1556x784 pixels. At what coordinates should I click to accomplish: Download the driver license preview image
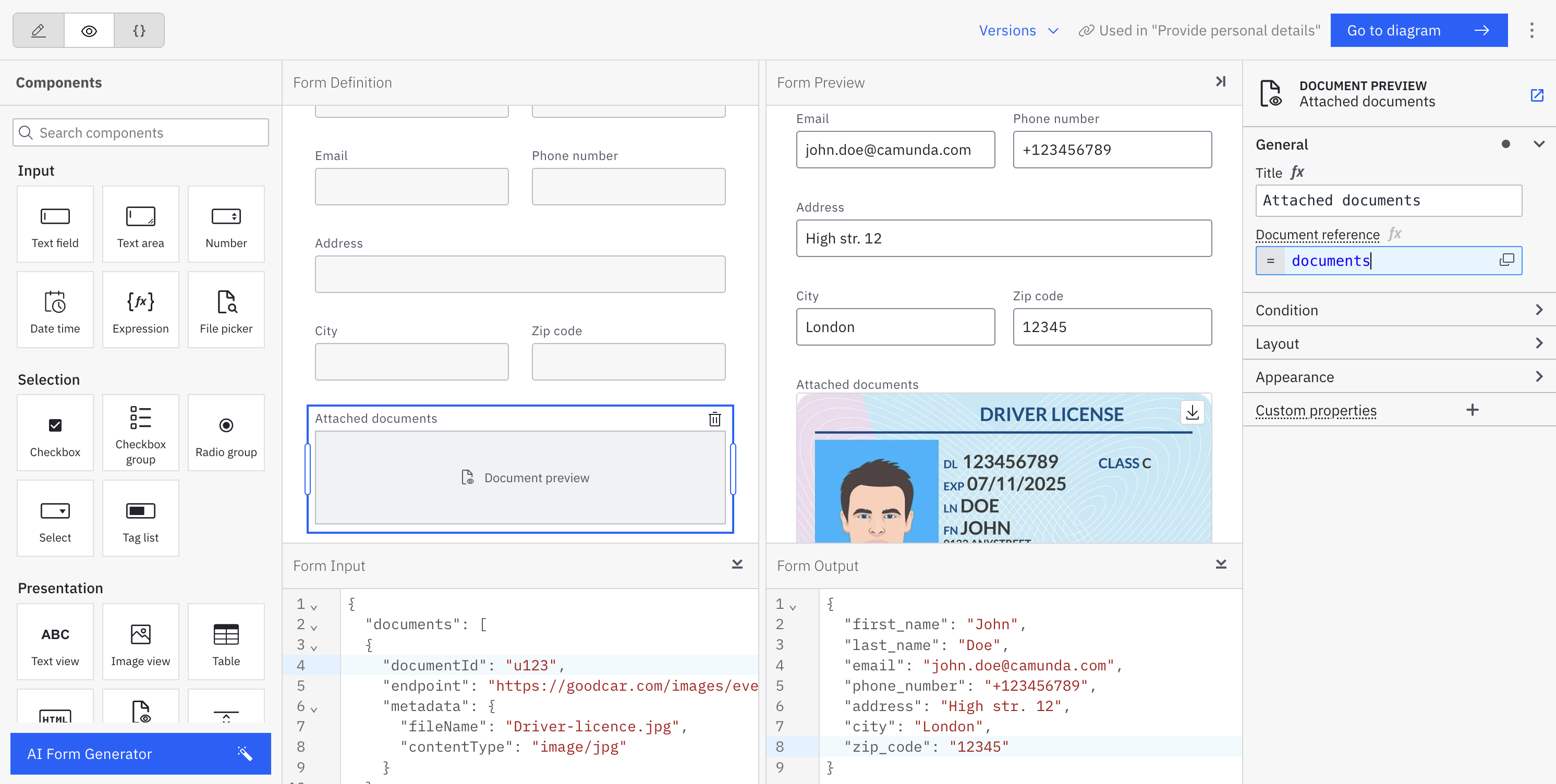click(1192, 412)
